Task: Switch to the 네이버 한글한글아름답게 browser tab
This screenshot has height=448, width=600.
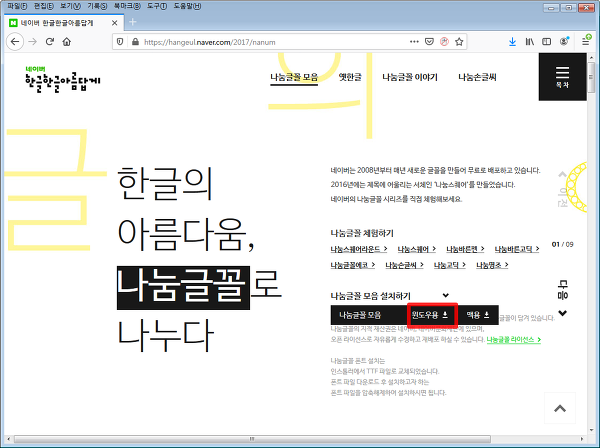Action: coord(64,23)
